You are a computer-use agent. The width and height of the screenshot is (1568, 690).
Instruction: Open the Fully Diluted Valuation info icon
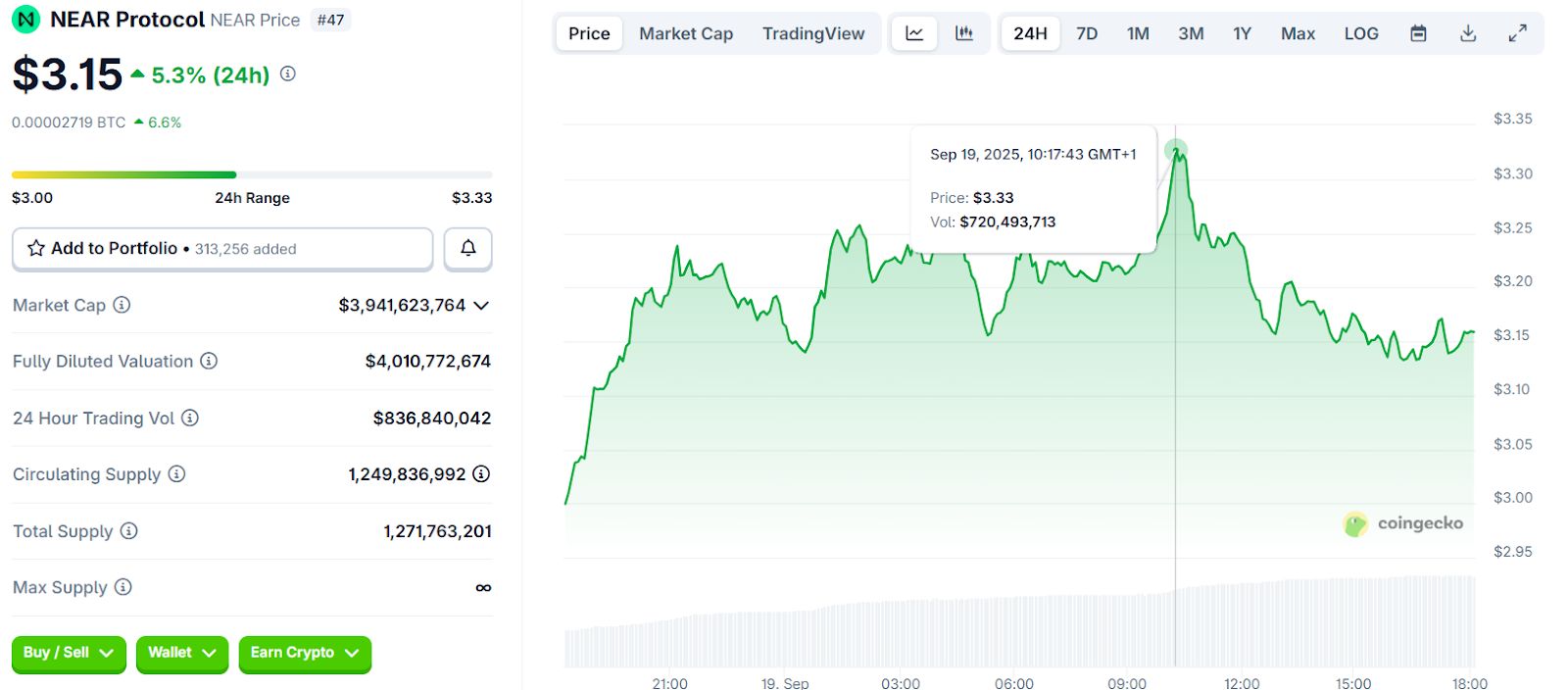pyautogui.click(x=209, y=361)
